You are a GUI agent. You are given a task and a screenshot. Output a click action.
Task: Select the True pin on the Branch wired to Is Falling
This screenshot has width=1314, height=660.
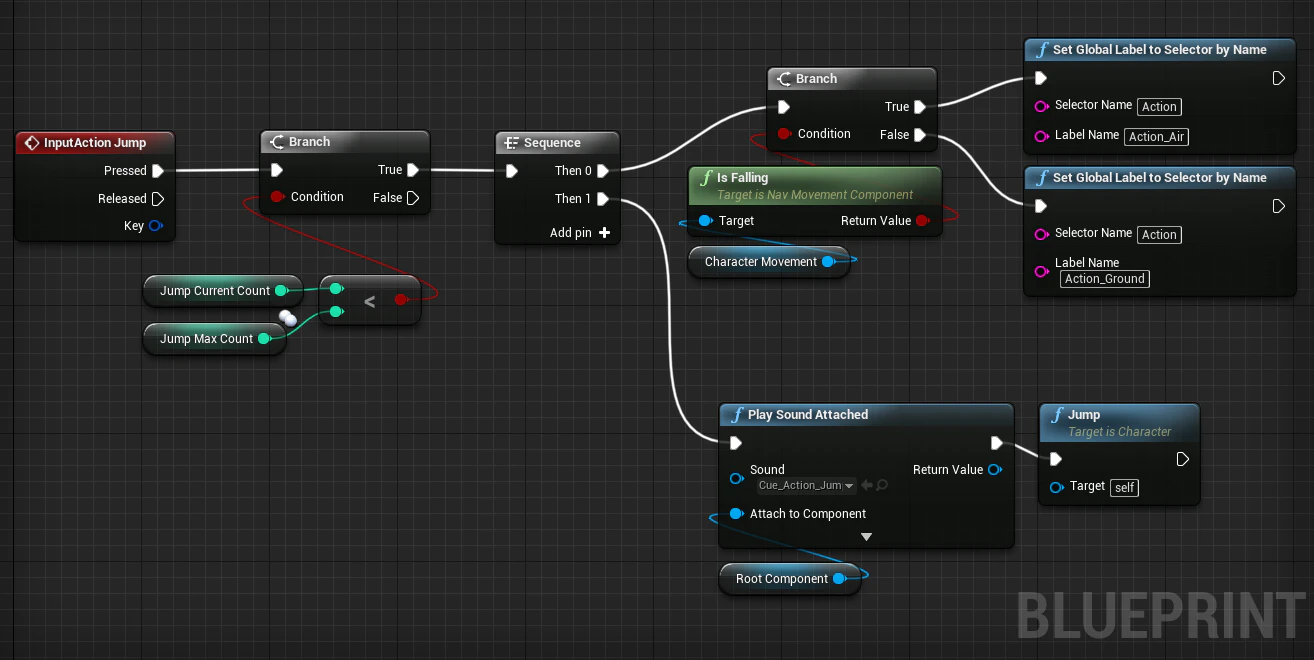point(920,107)
